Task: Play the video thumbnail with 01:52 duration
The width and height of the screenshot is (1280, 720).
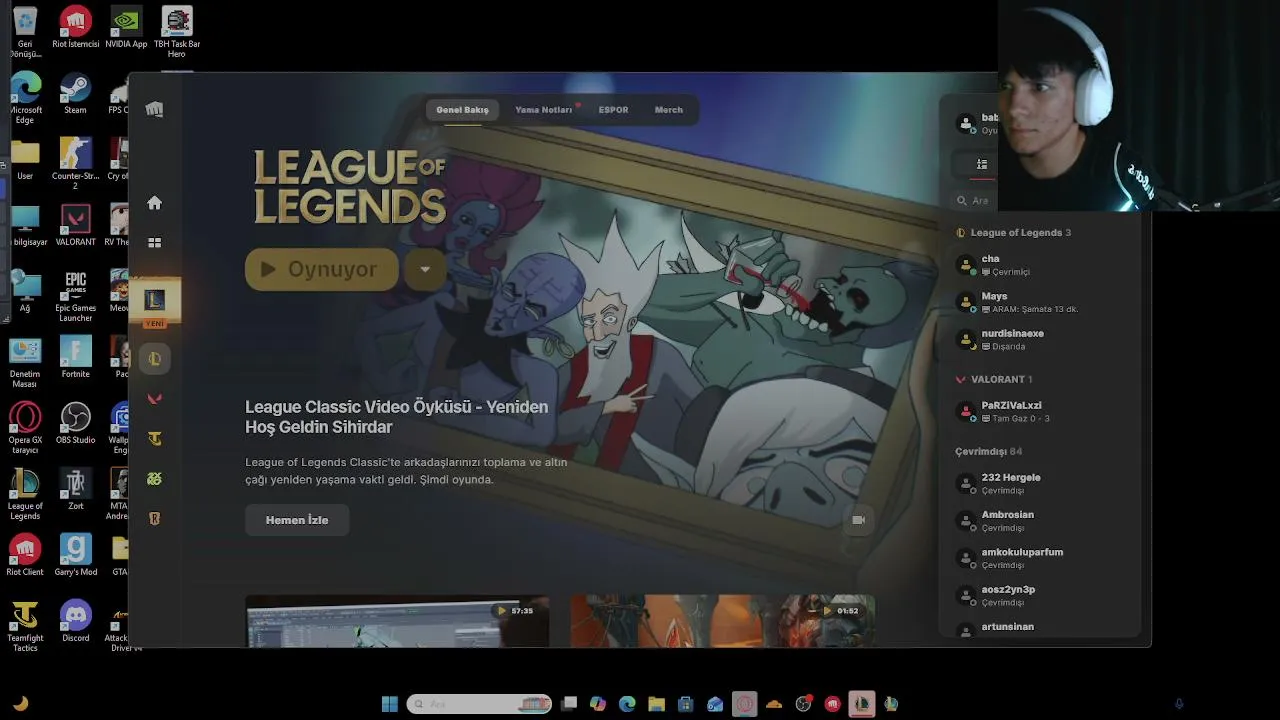Action: [722, 621]
